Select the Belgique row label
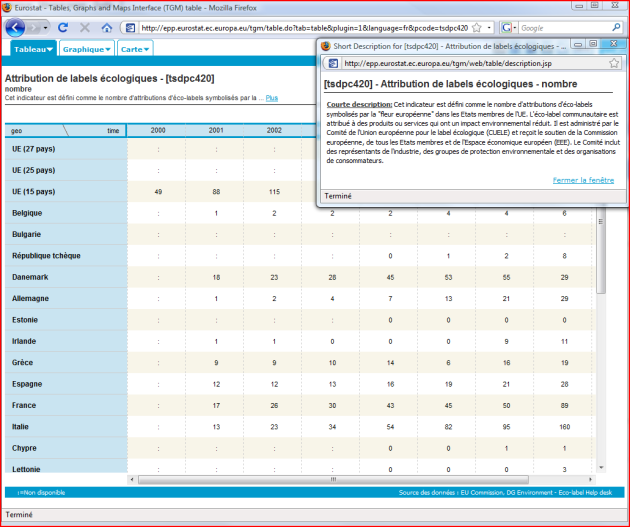Image resolution: width=630 pixels, height=527 pixels. (x=27, y=213)
